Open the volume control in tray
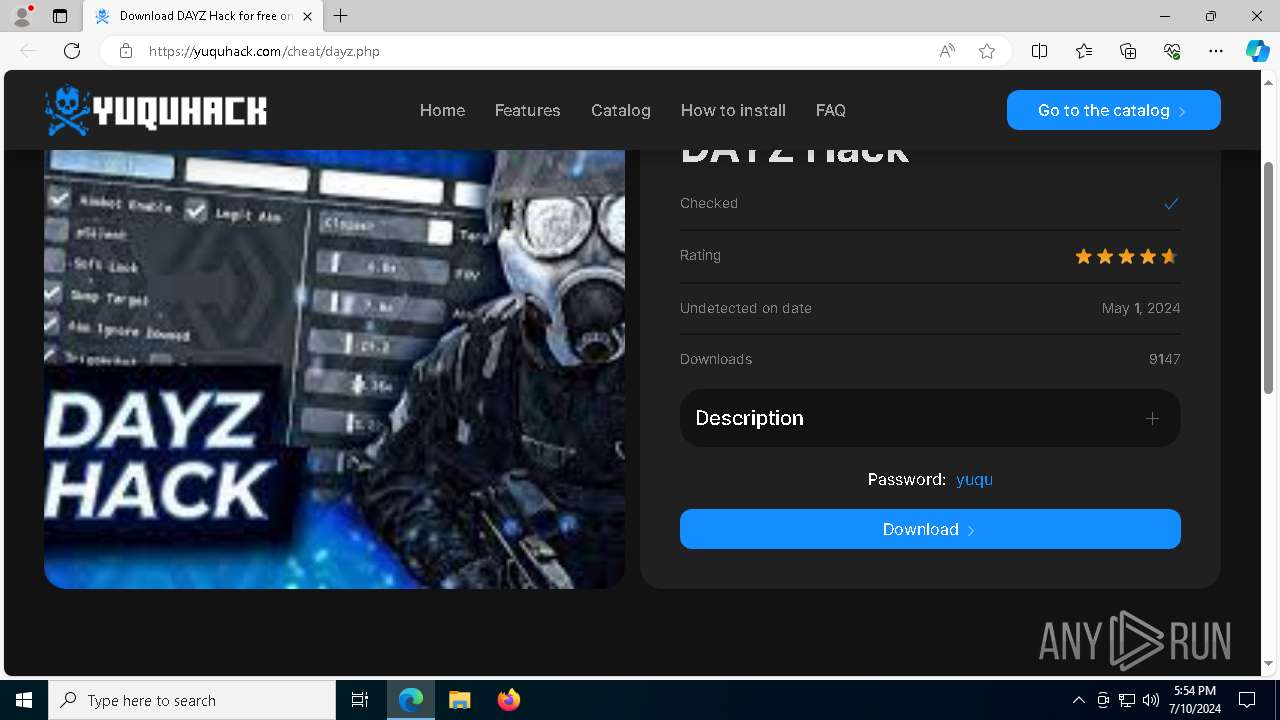 pyautogui.click(x=1151, y=700)
